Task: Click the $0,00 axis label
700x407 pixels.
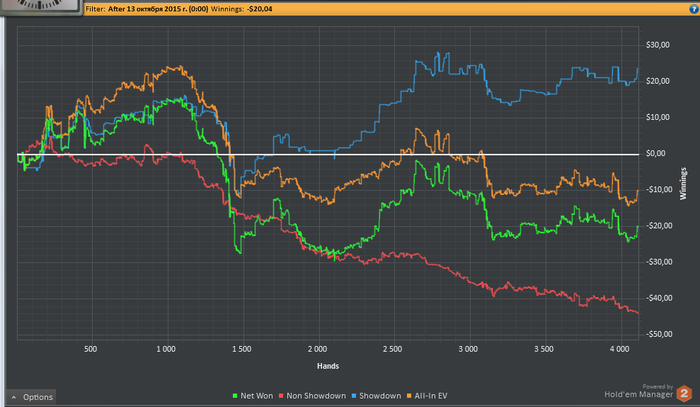Action: [x=655, y=153]
